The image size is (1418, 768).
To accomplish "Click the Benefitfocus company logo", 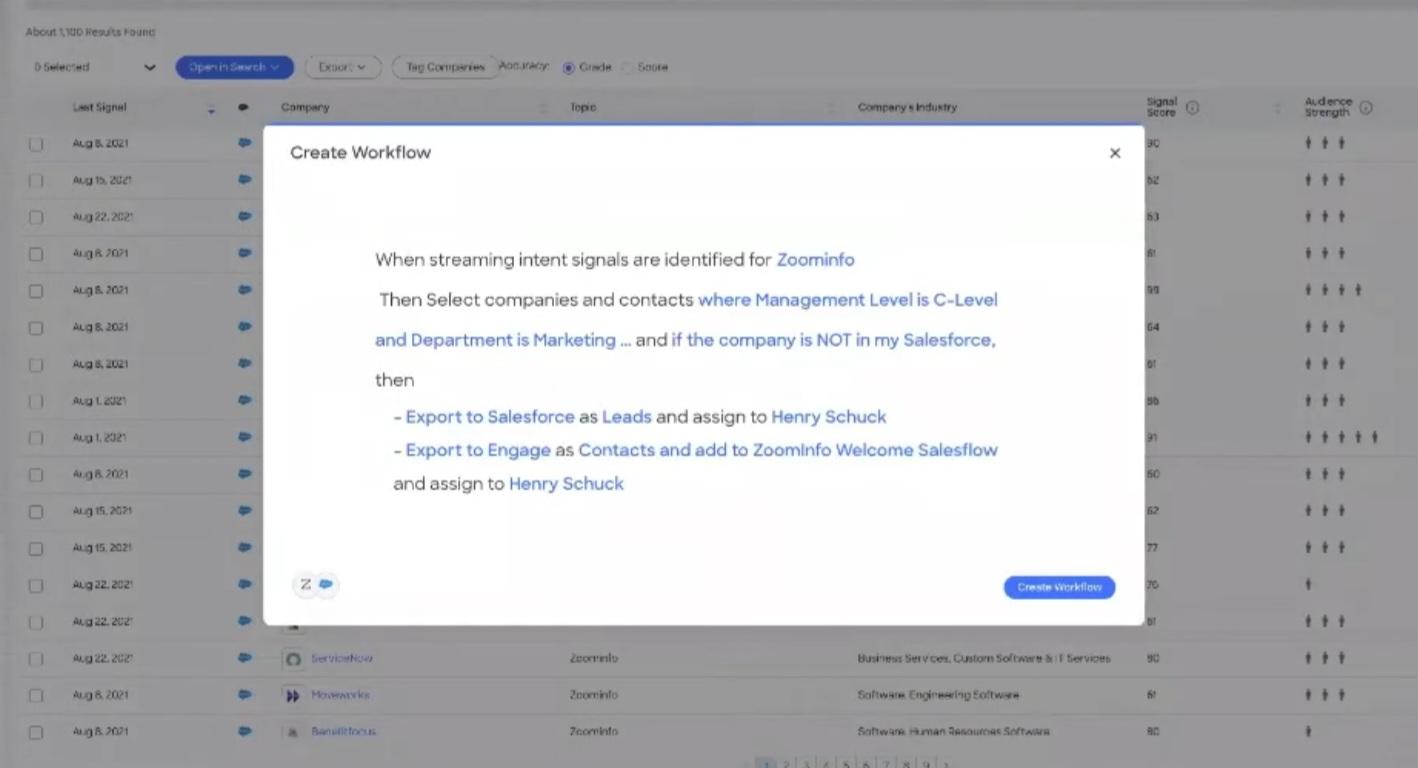I will [293, 732].
